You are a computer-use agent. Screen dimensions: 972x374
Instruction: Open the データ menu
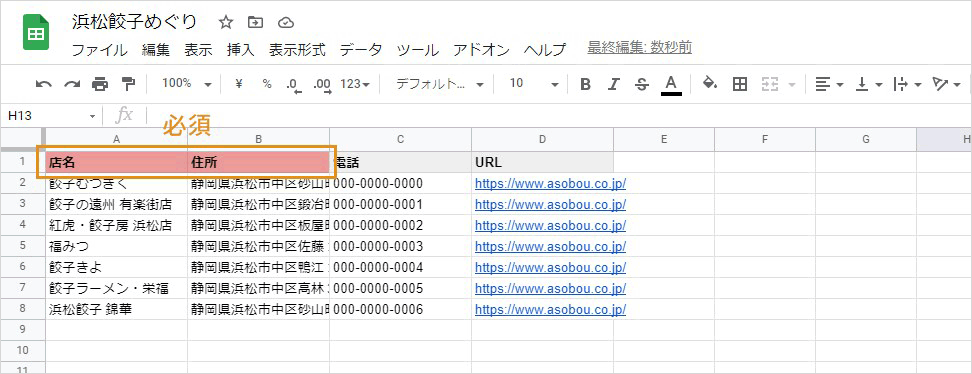[x=361, y=50]
